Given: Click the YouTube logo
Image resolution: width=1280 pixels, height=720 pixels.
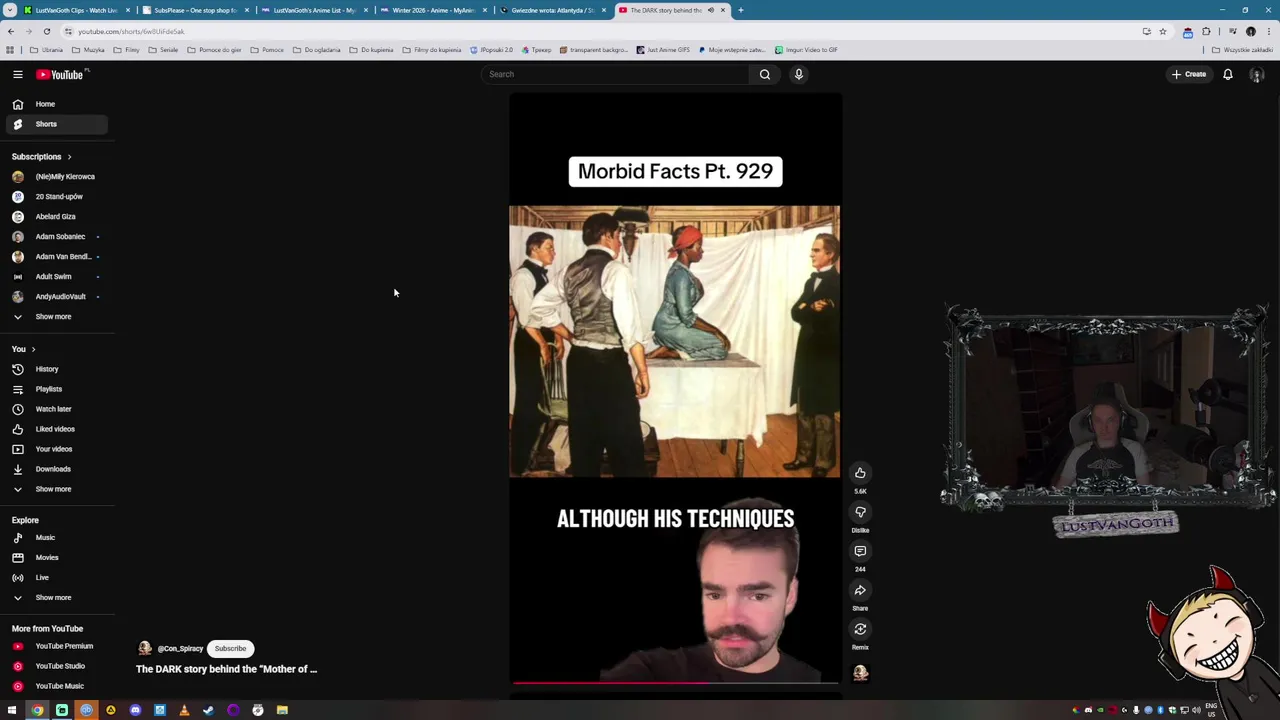Looking at the screenshot, I should coord(62,74).
